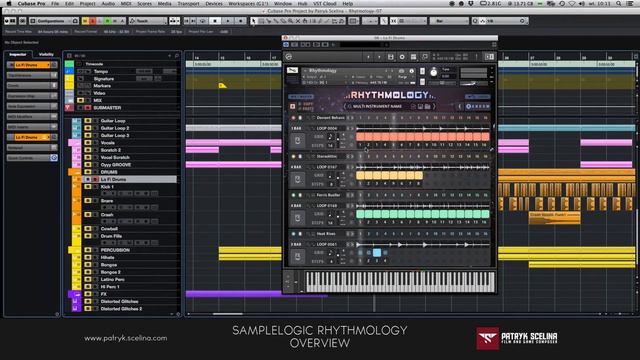Click the Kick 1 track monitor button

(x=88, y=187)
